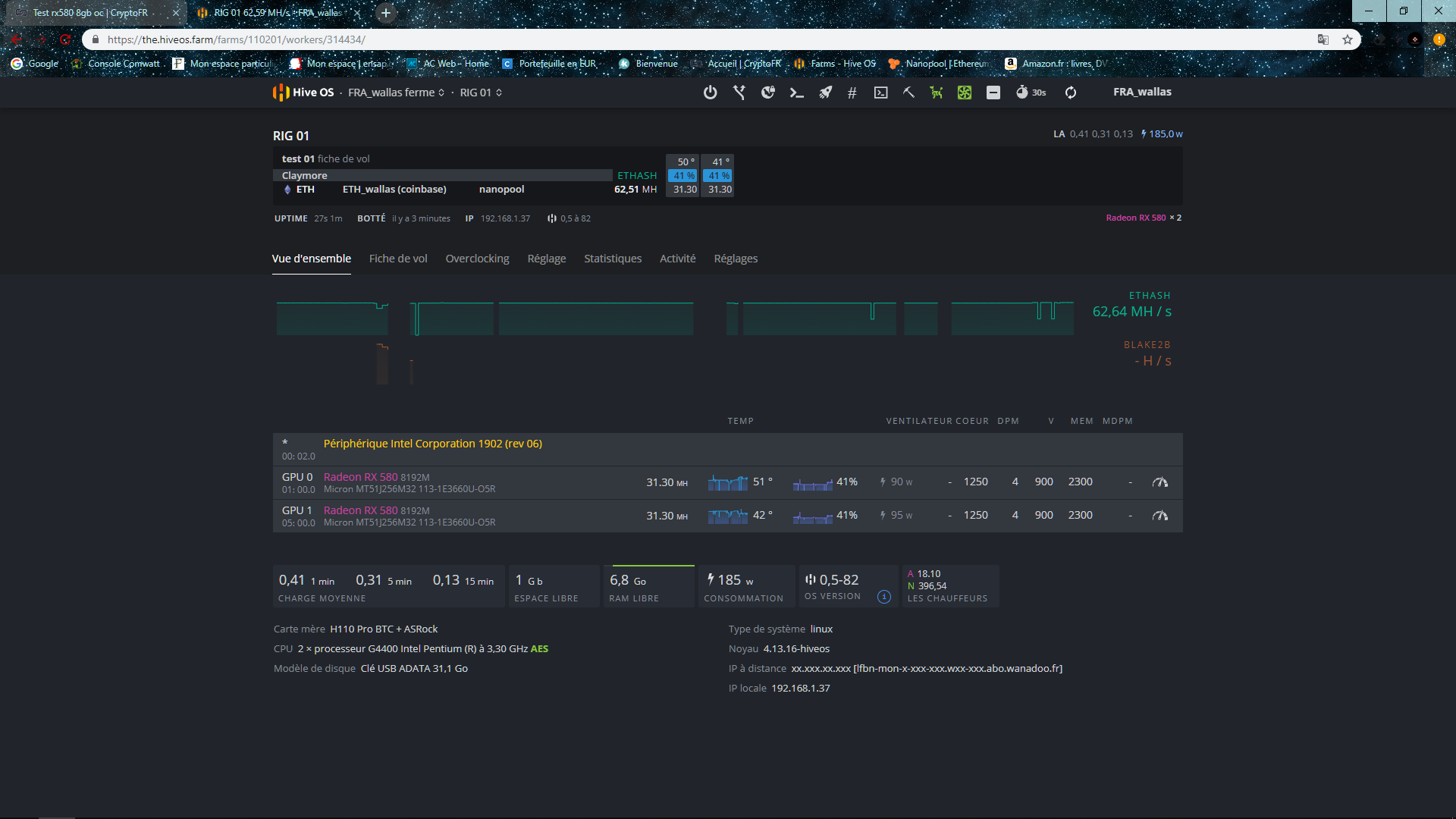Click the Radeon RX 580 name in GPU 1 row
The width and height of the screenshot is (1456, 819).
click(x=360, y=510)
